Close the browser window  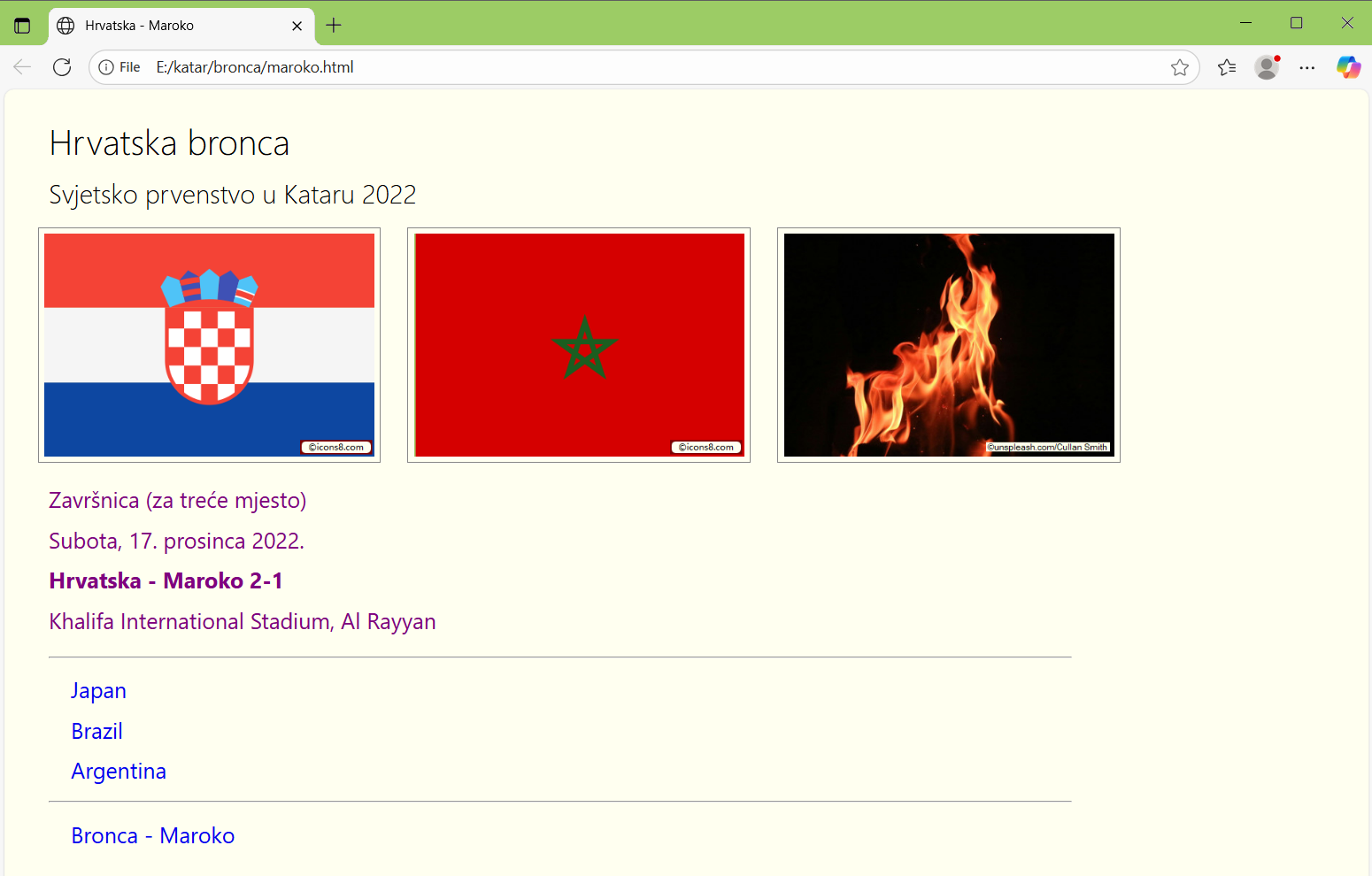1347,23
